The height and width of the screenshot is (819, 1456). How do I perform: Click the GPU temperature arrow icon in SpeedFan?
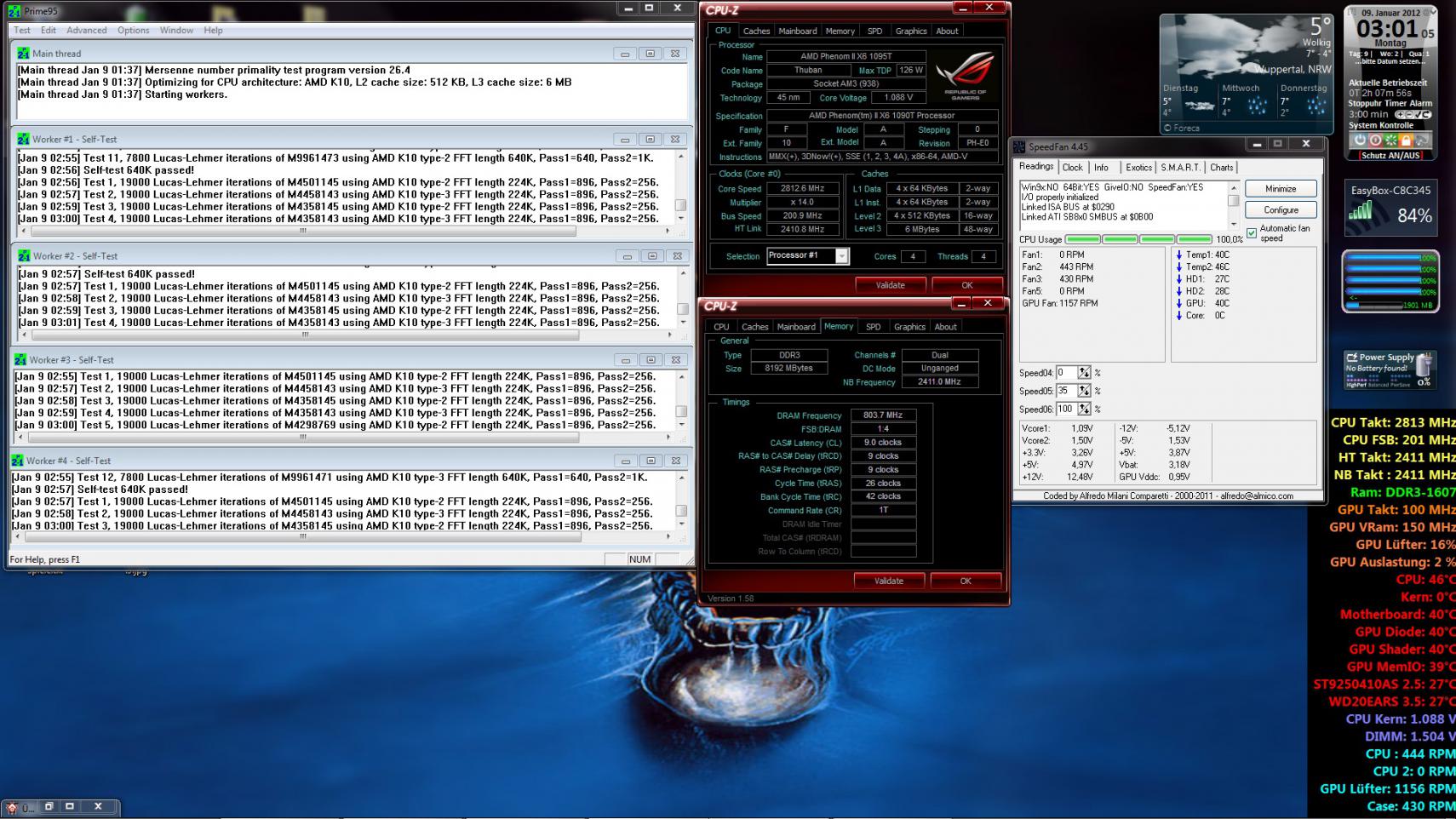1178,303
